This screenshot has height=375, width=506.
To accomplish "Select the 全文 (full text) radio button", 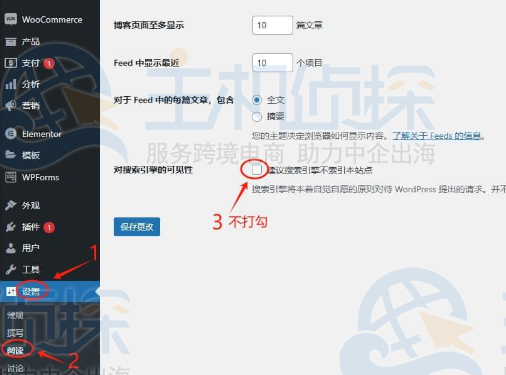I will [x=257, y=100].
